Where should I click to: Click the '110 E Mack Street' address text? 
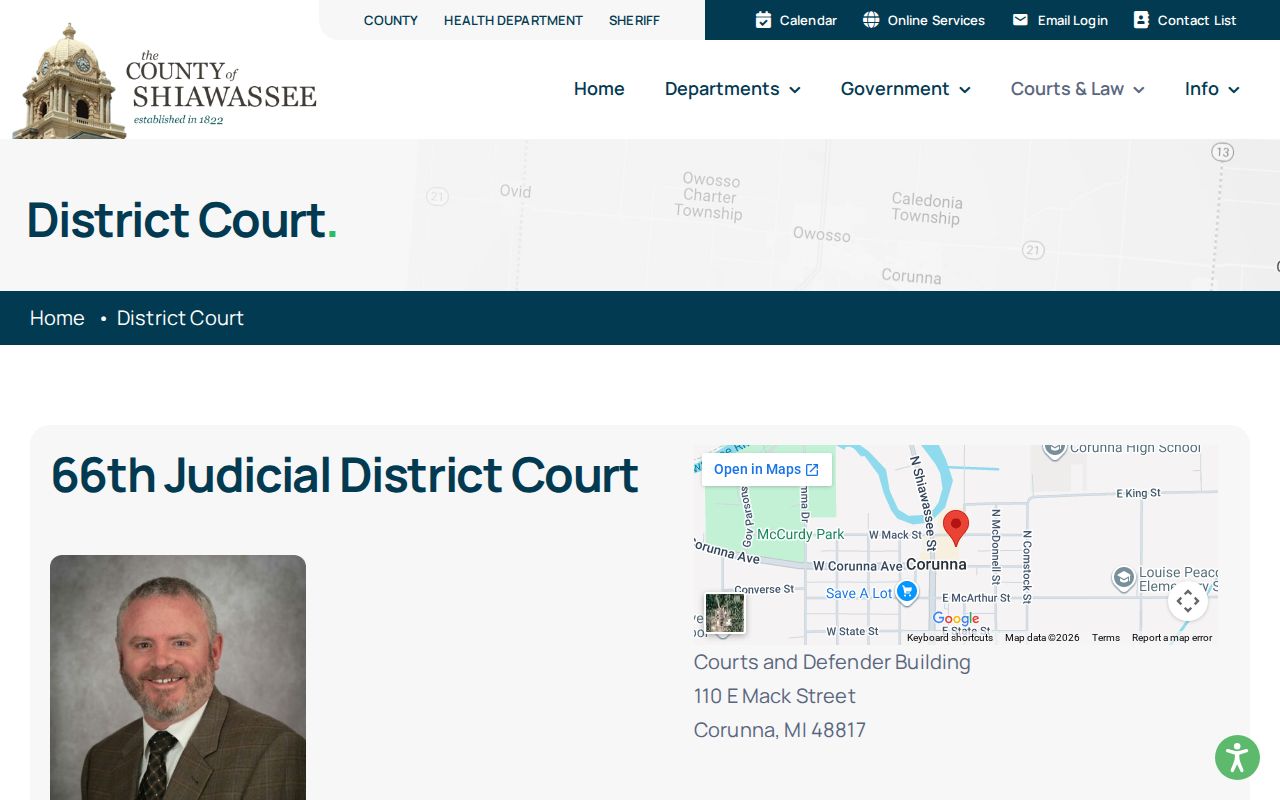[x=775, y=696]
